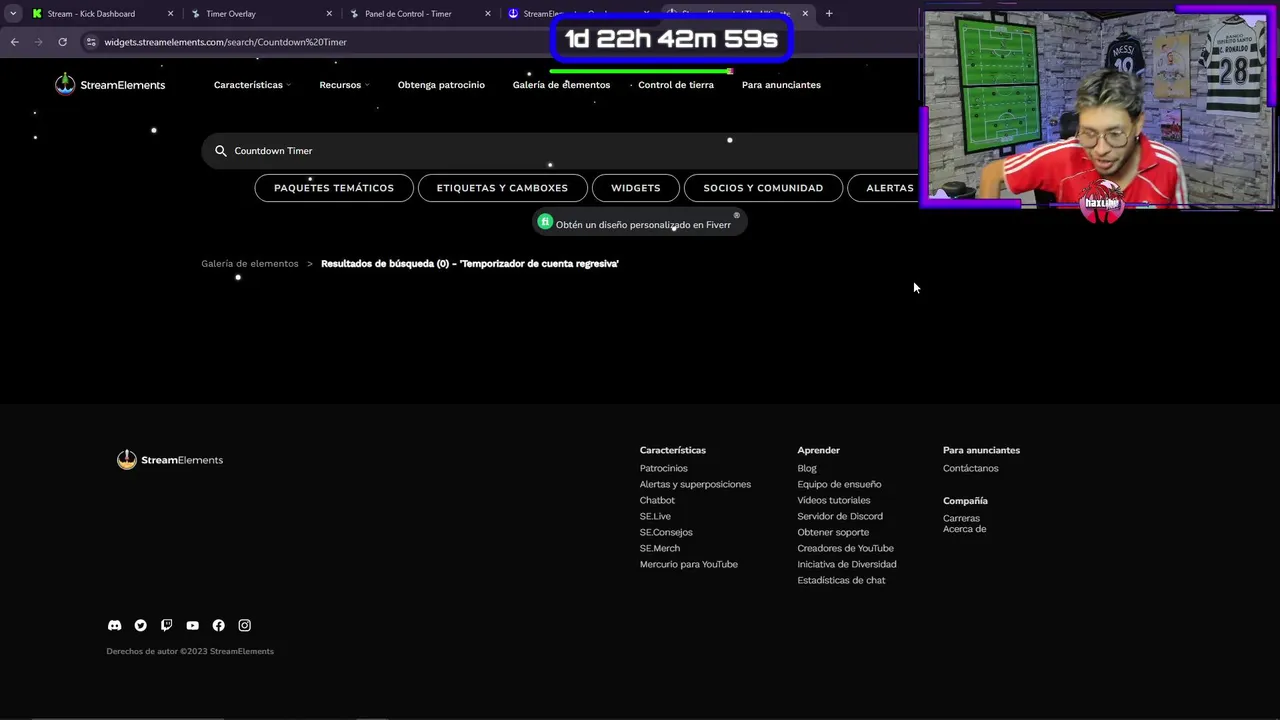Open Acerca de footer link
The width and height of the screenshot is (1280, 720).
point(965,529)
